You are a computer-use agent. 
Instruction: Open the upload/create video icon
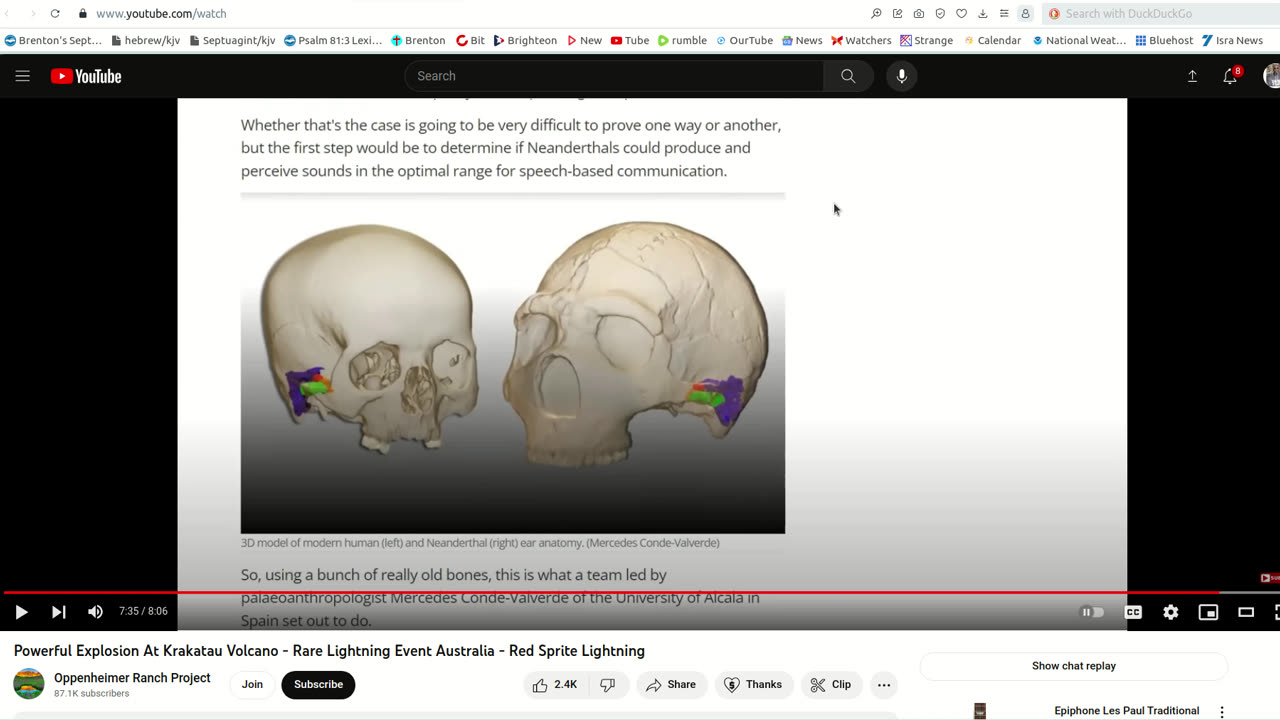(x=1192, y=76)
